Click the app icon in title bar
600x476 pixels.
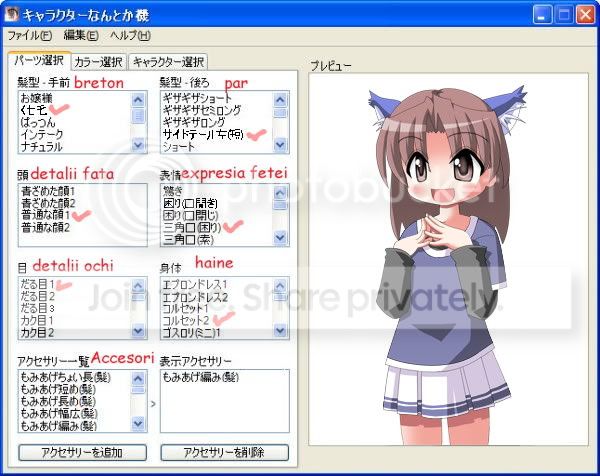[x=11, y=15]
